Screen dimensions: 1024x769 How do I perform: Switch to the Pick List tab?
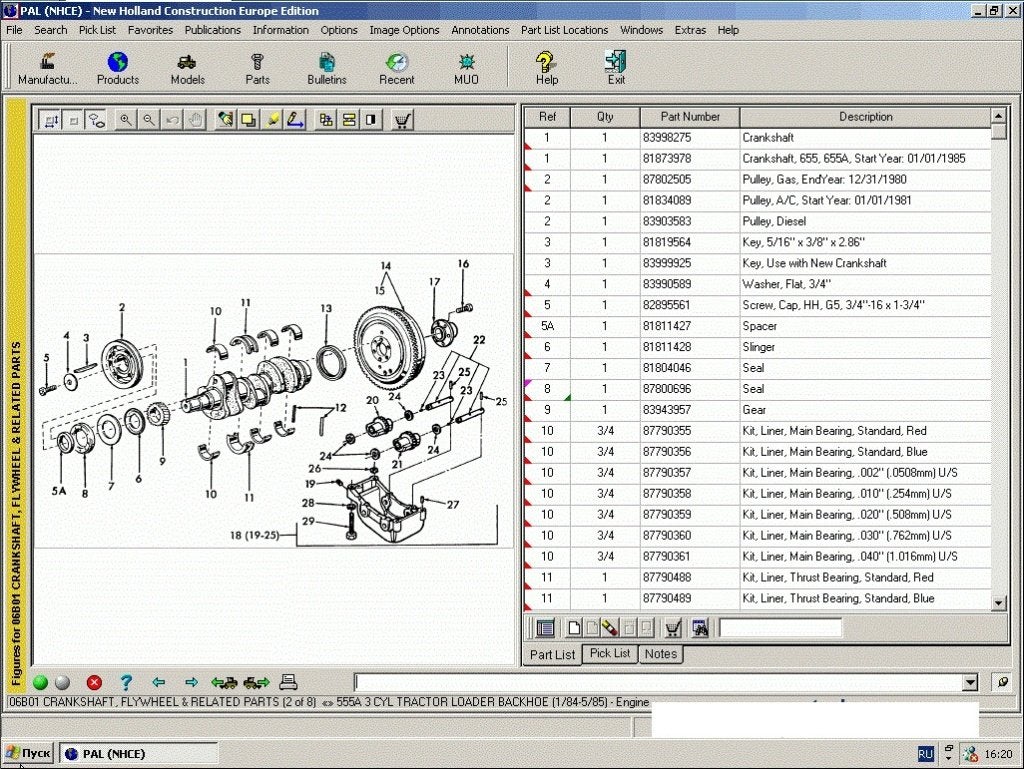[610, 653]
